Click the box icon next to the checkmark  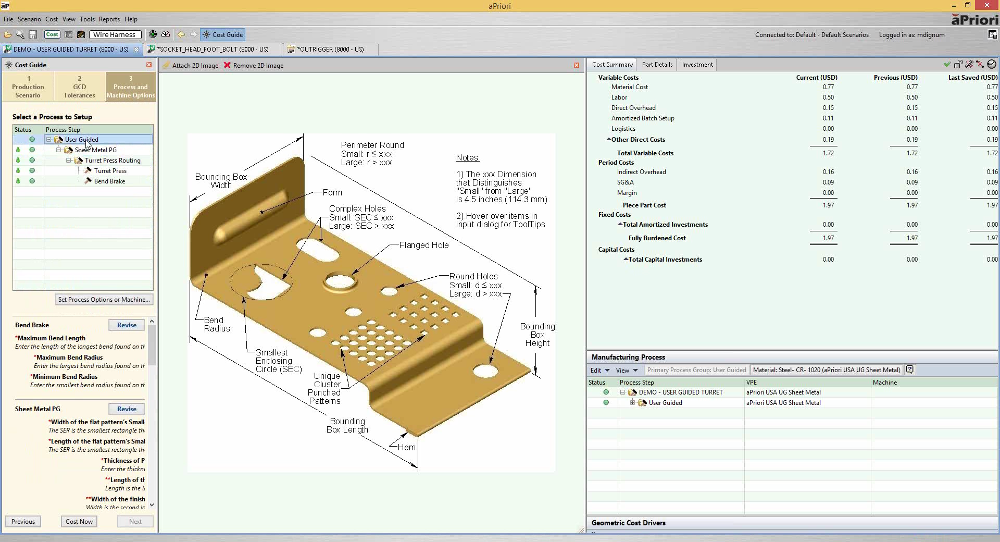(x=958, y=64)
